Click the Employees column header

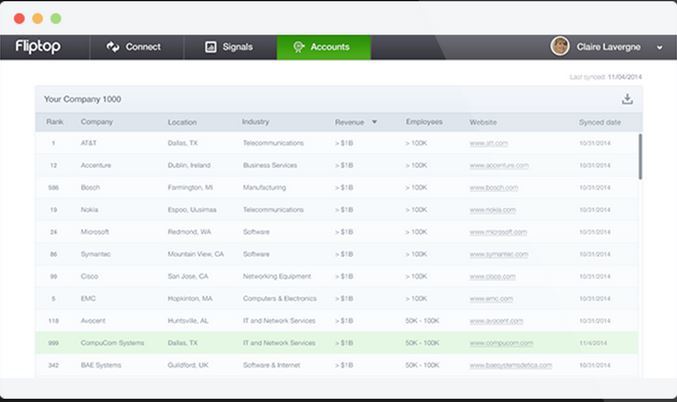424,122
